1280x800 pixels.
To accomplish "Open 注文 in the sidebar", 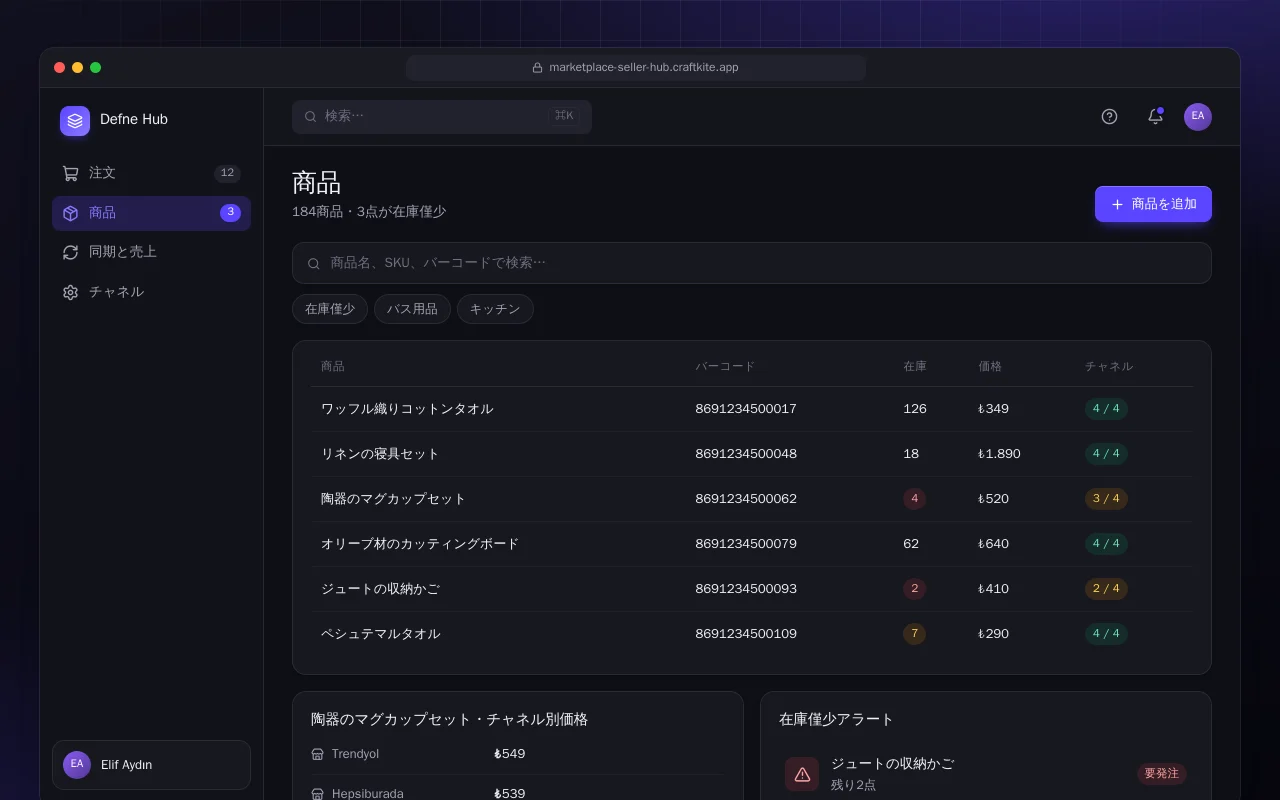I will pyautogui.click(x=151, y=173).
